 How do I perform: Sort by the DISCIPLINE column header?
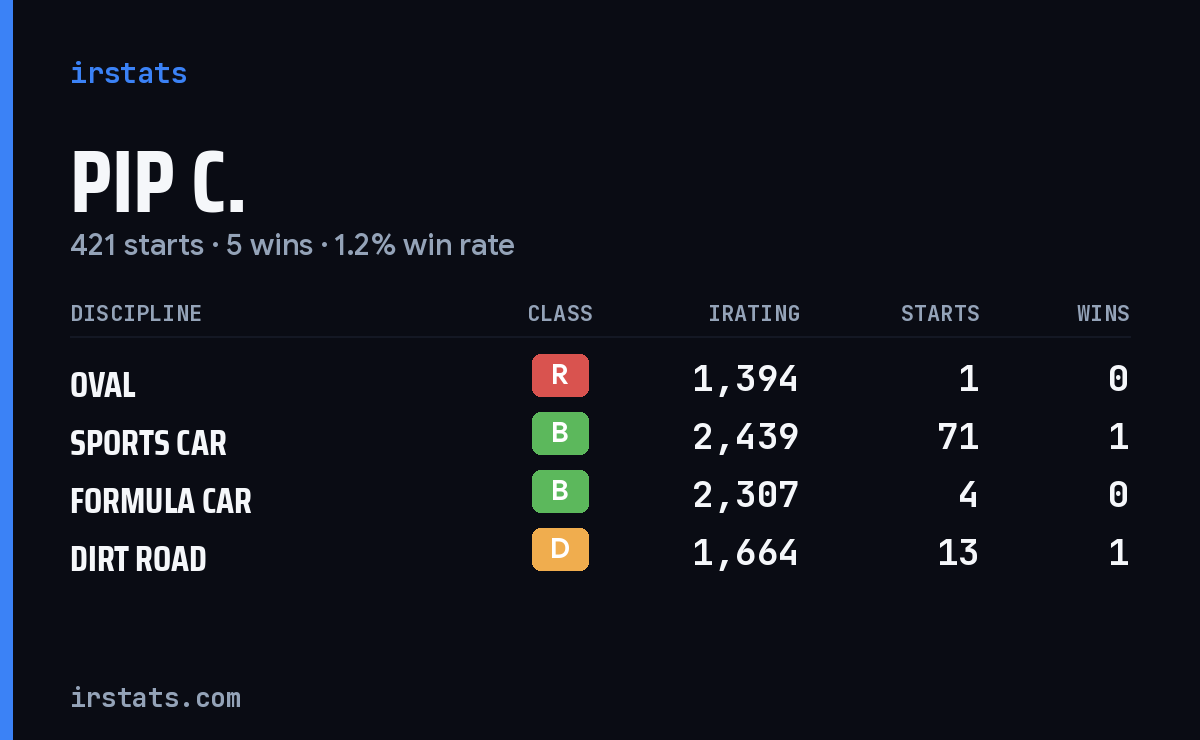coord(136,314)
